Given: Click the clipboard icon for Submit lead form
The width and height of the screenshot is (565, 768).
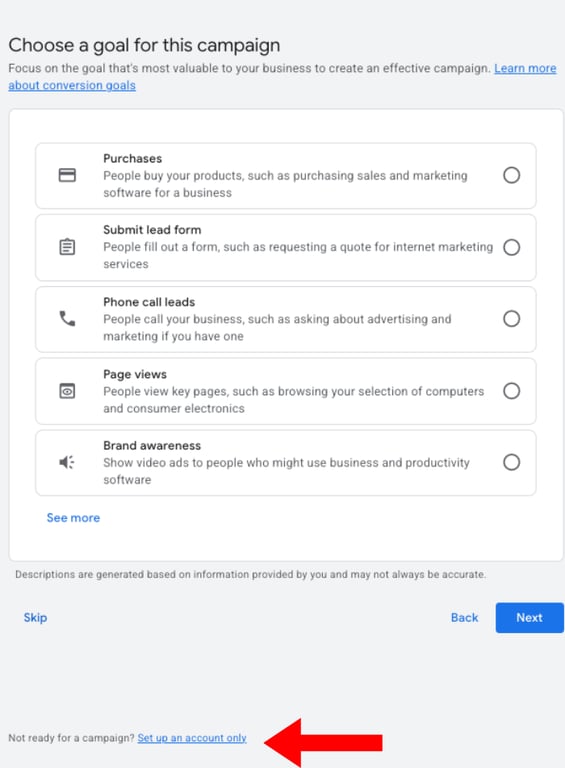Looking at the screenshot, I should (x=67, y=247).
